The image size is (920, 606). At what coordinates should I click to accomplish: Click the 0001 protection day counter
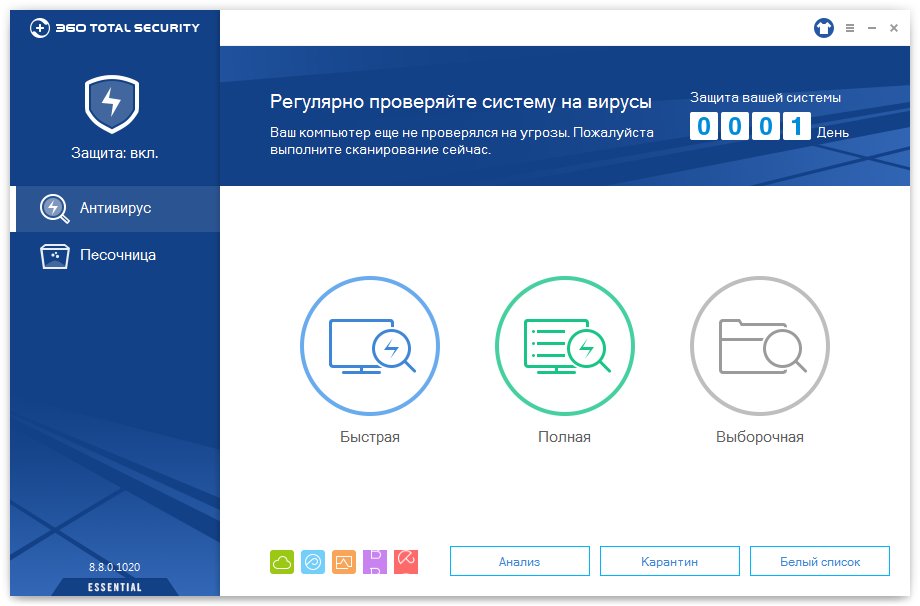click(x=750, y=126)
